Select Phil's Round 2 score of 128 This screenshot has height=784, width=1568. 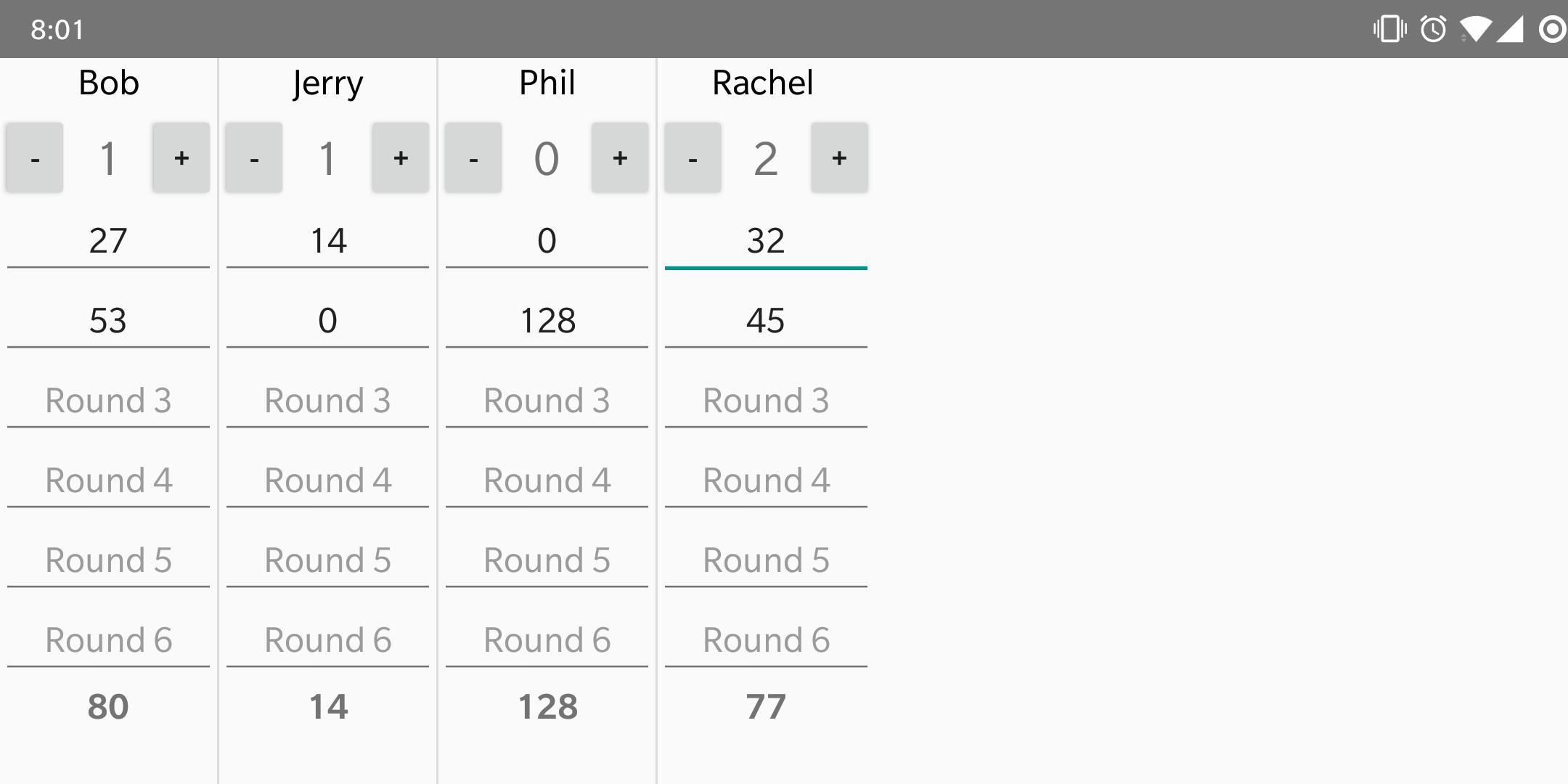pos(548,321)
